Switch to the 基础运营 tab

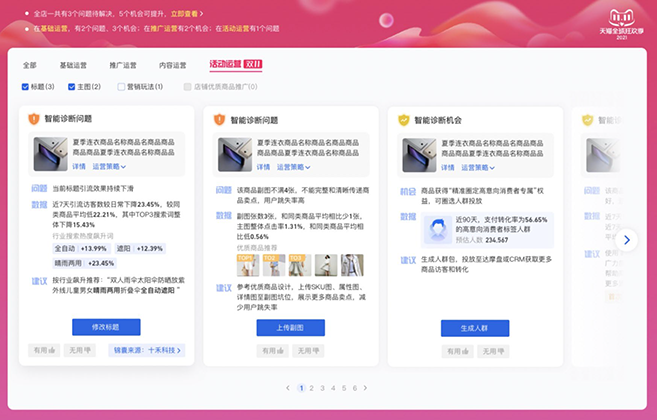[73, 65]
